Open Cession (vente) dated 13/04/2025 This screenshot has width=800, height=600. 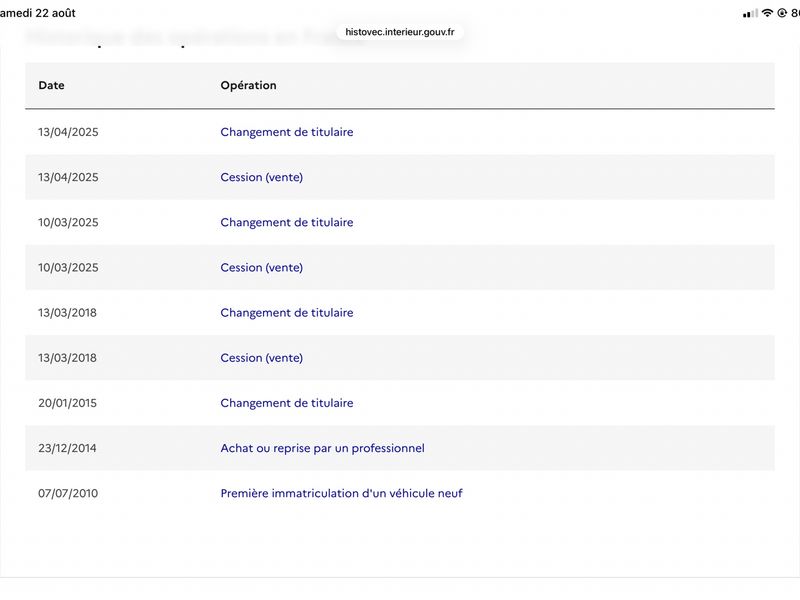(262, 177)
